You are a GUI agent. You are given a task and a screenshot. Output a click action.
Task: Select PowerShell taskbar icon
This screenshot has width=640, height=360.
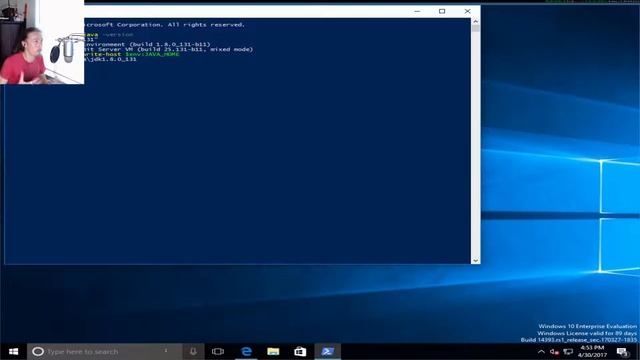click(x=327, y=351)
